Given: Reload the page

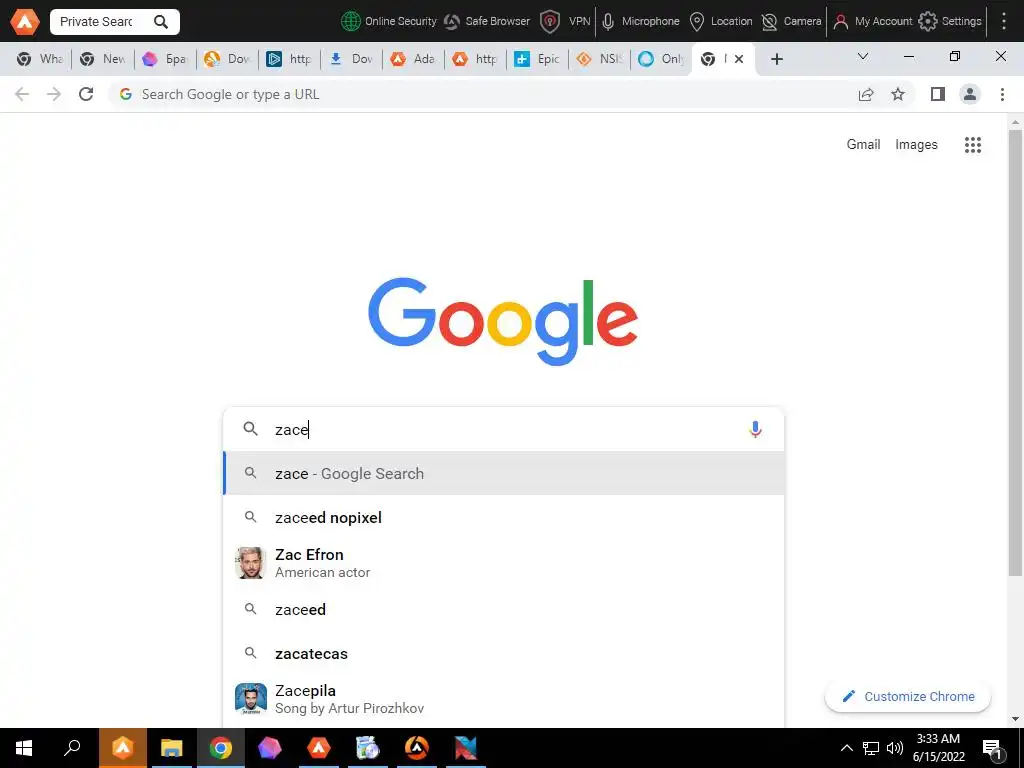Looking at the screenshot, I should tap(86, 94).
